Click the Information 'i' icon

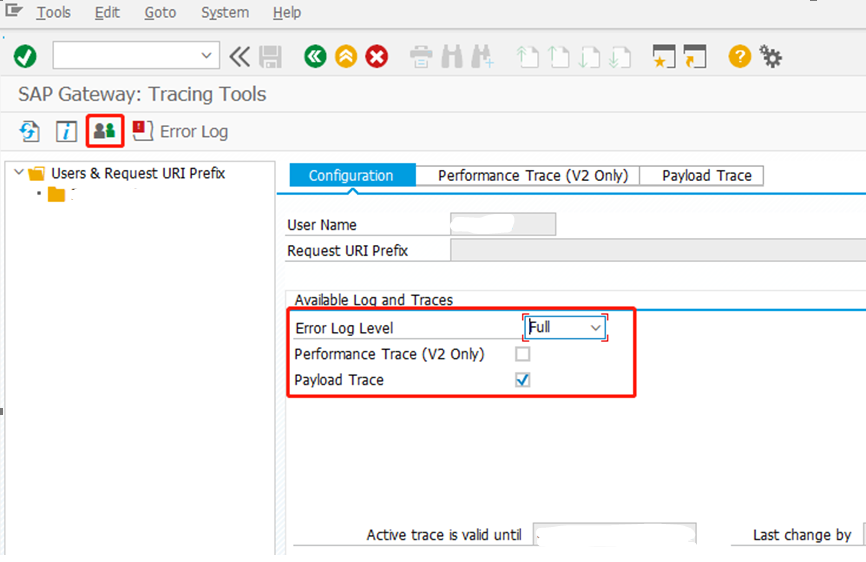click(66, 131)
